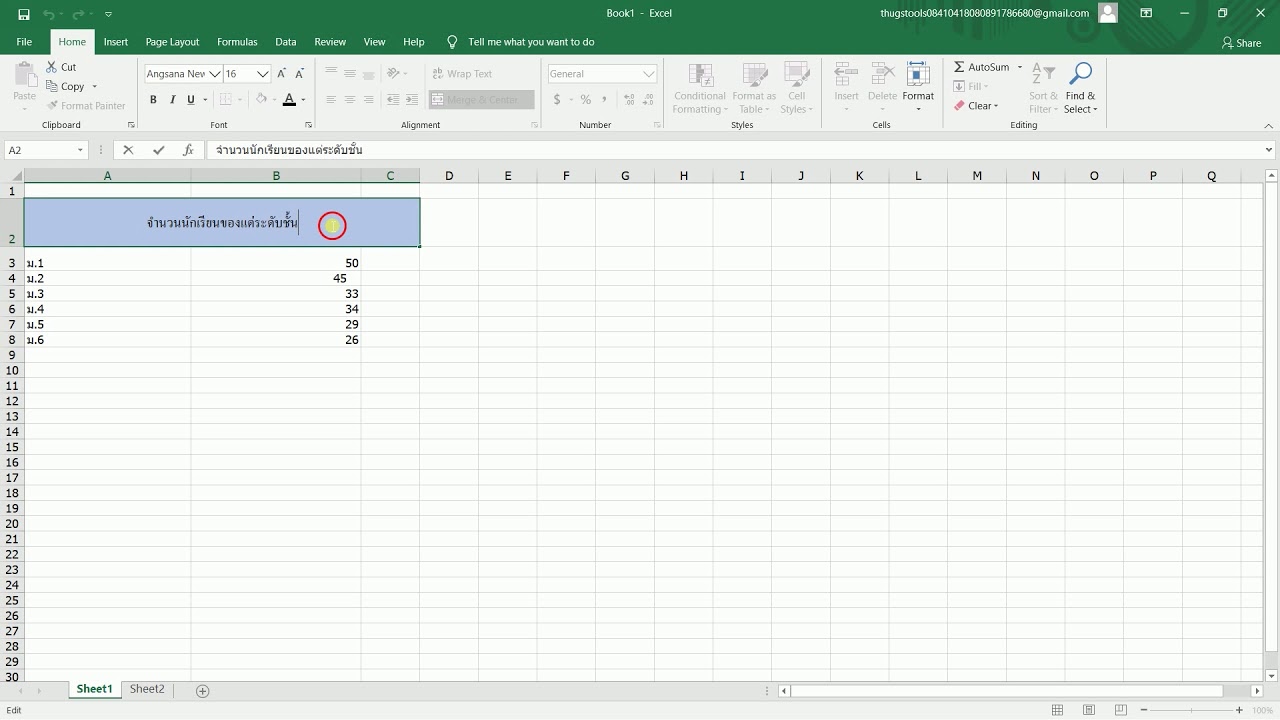Screen dimensions: 1280x720
Task: Copy the selection using the Copy icon
Action: coord(52,86)
